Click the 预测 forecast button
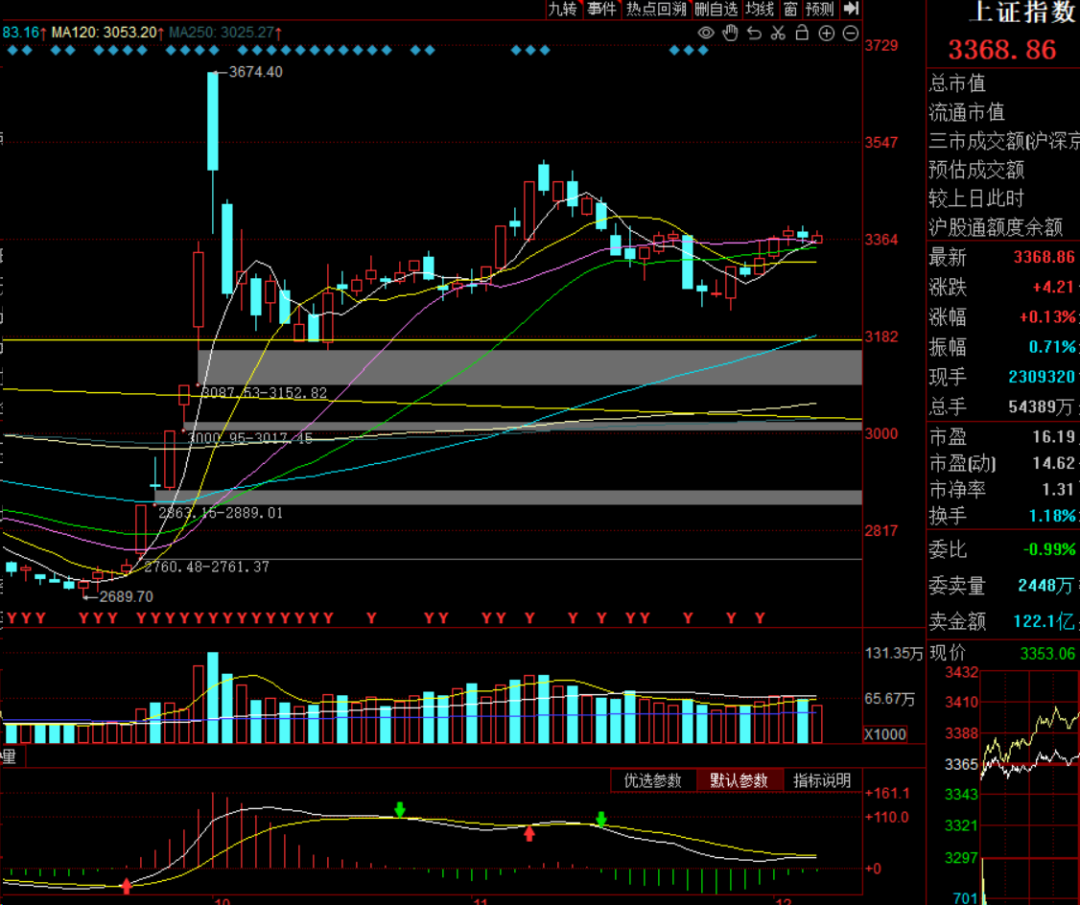1080x905 pixels. pos(820,9)
